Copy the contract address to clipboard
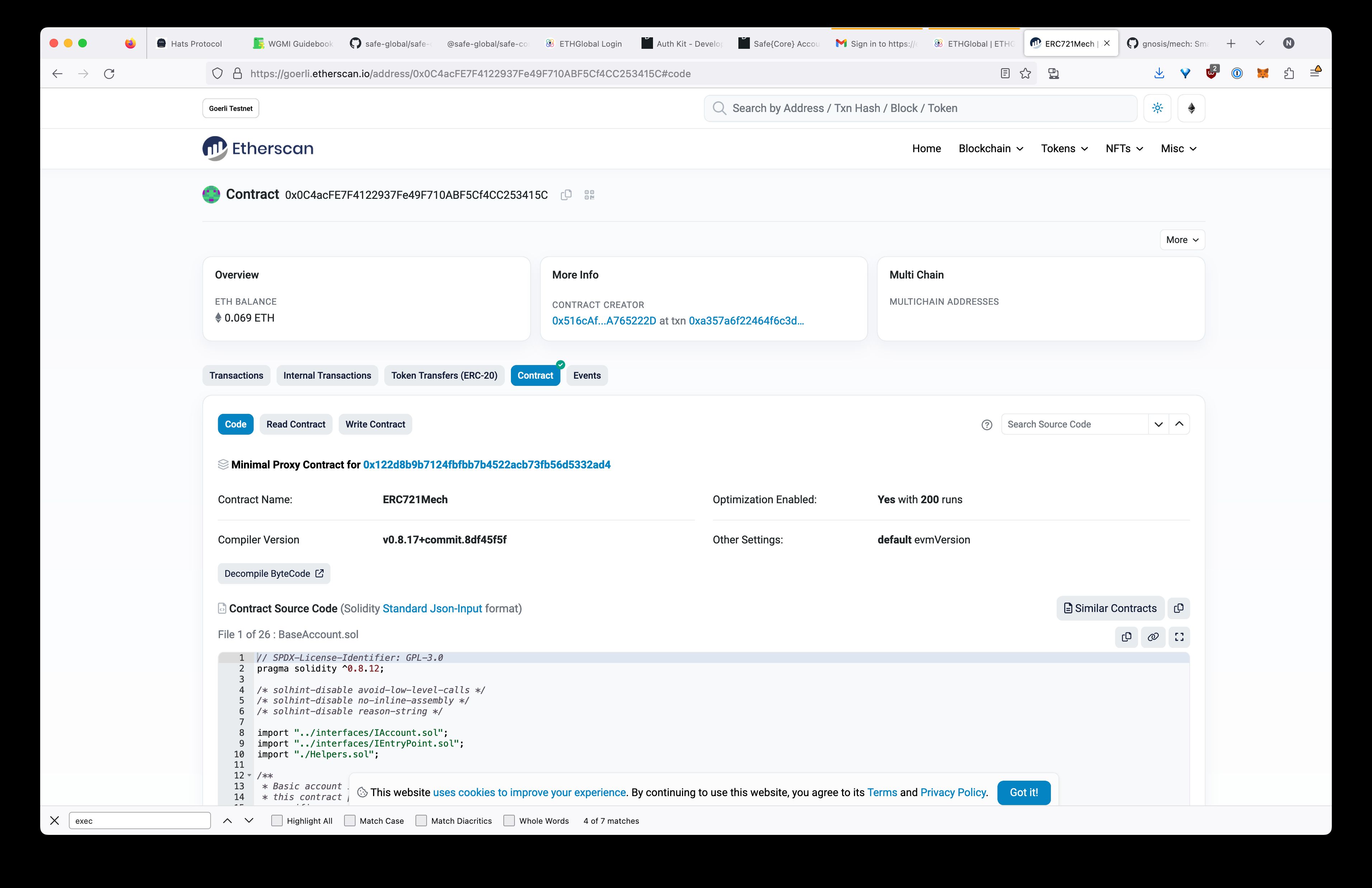The width and height of the screenshot is (1372, 888). pyautogui.click(x=566, y=195)
